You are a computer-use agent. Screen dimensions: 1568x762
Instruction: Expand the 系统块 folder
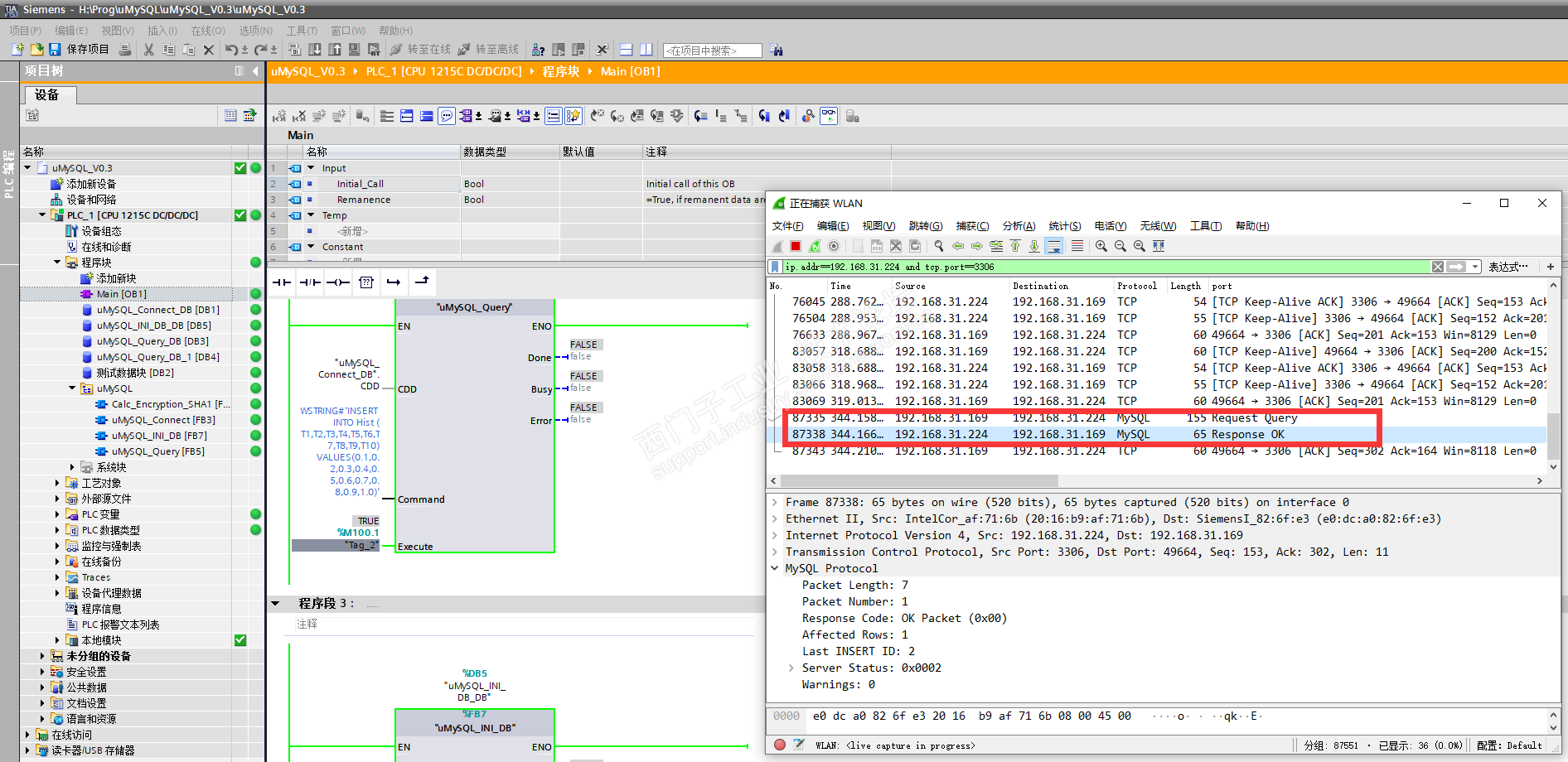(72, 467)
